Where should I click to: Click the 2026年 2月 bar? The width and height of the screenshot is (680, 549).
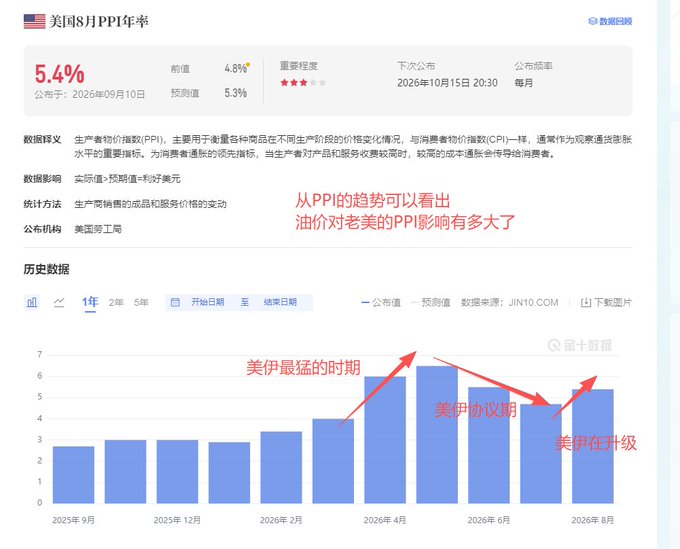pyautogui.click(x=281, y=467)
